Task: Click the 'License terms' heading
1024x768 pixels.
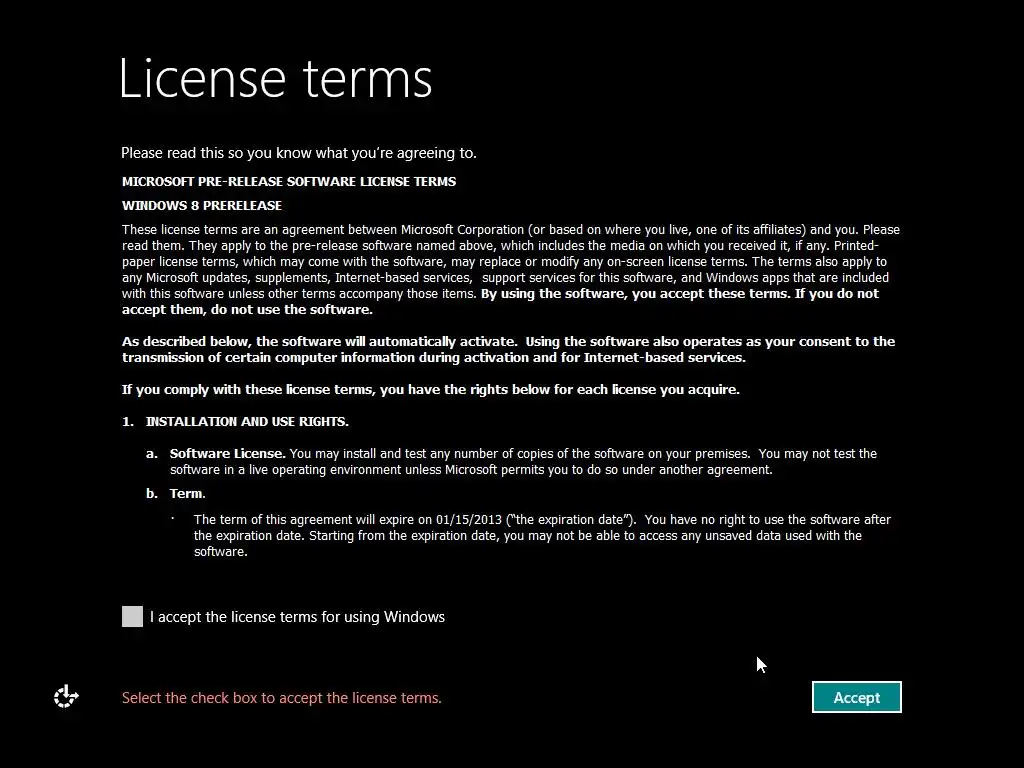Action: [275, 78]
